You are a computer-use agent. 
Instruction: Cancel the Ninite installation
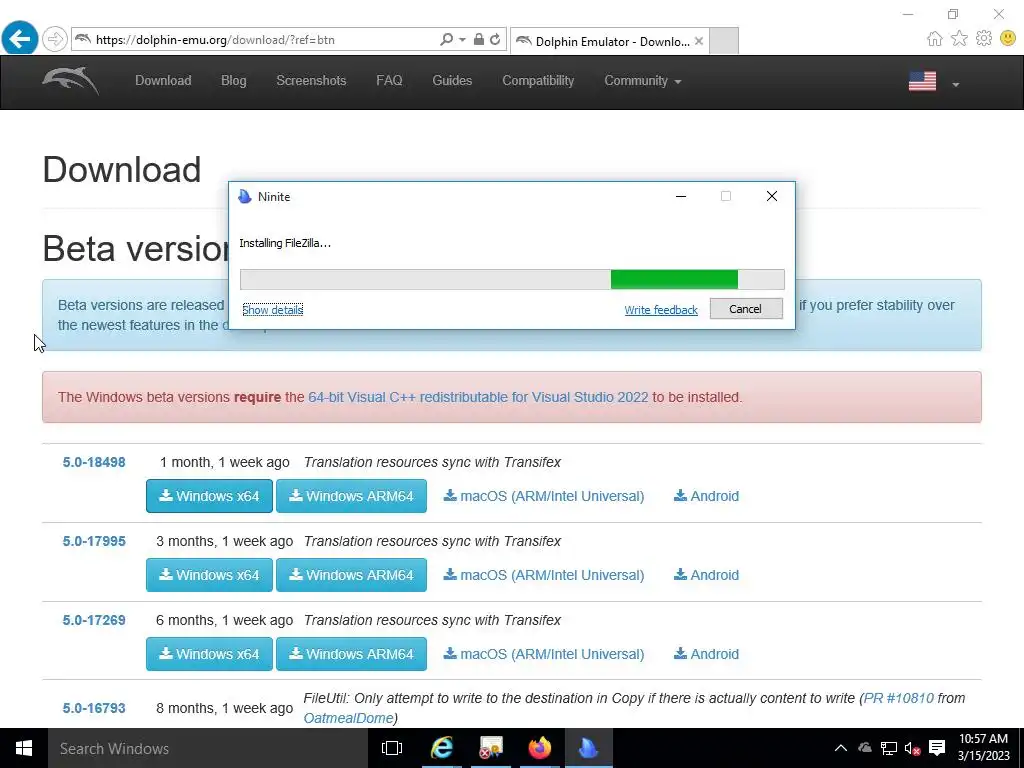pyautogui.click(x=746, y=309)
